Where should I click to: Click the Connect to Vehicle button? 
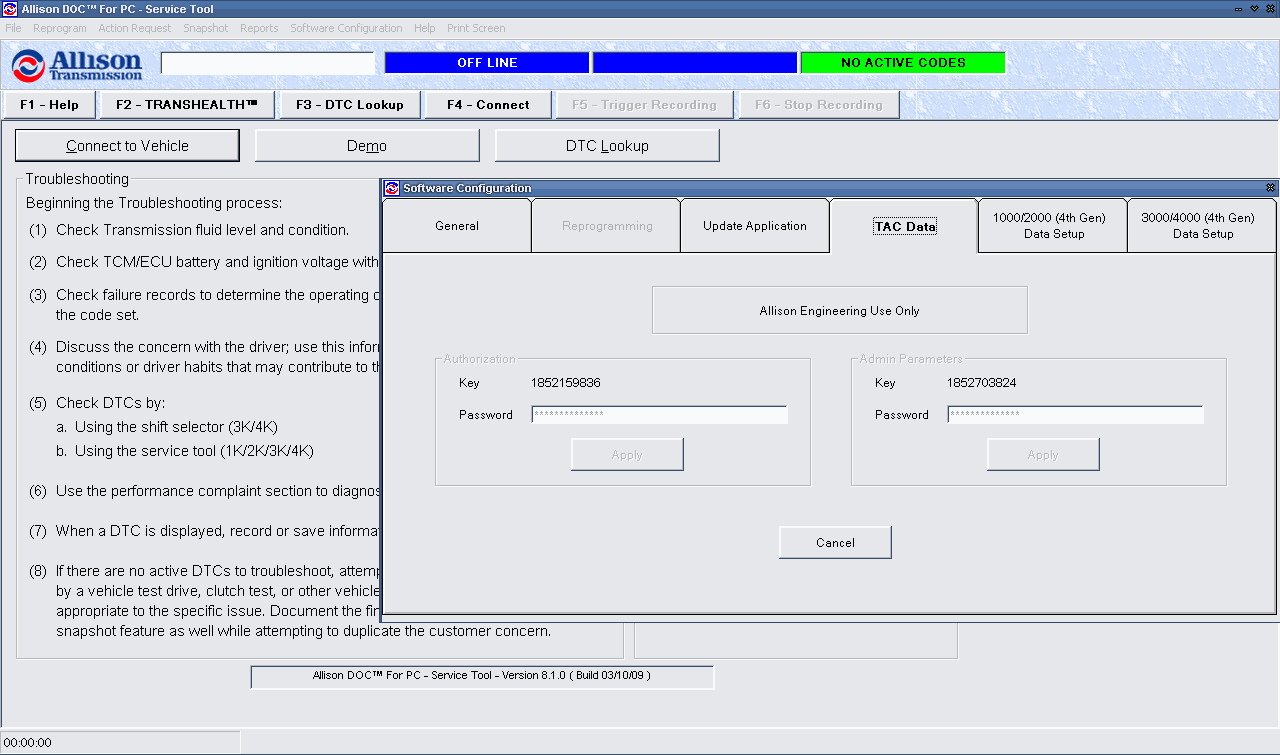pos(127,146)
